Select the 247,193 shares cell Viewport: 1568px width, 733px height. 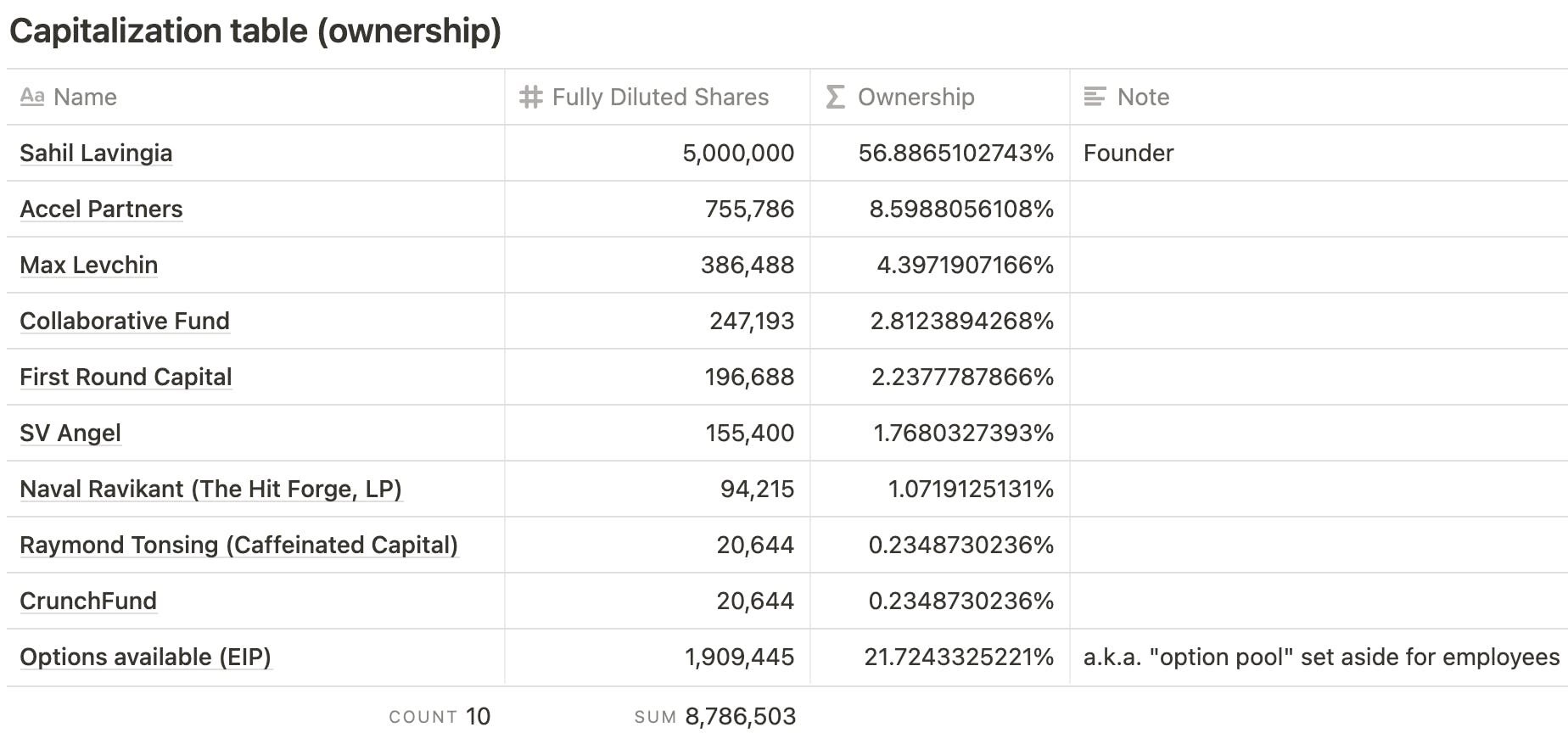click(x=658, y=321)
